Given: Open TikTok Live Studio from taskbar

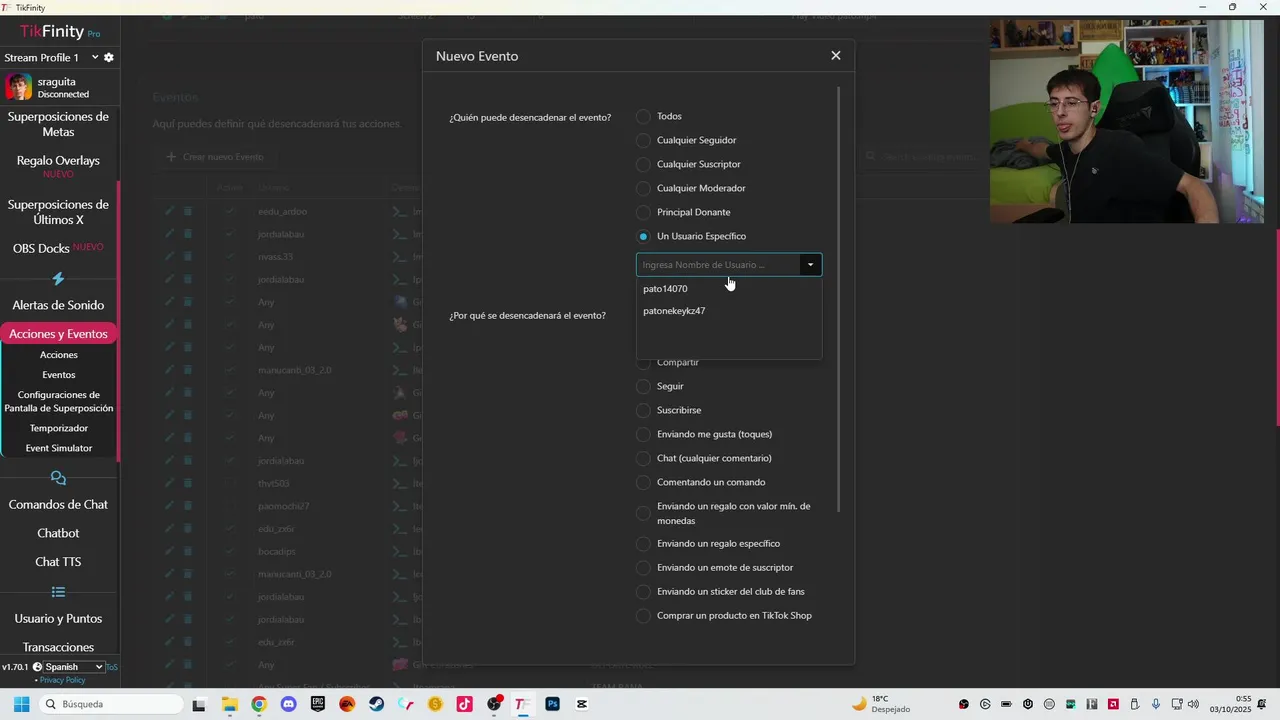Looking at the screenshot, I should (464, 704).
